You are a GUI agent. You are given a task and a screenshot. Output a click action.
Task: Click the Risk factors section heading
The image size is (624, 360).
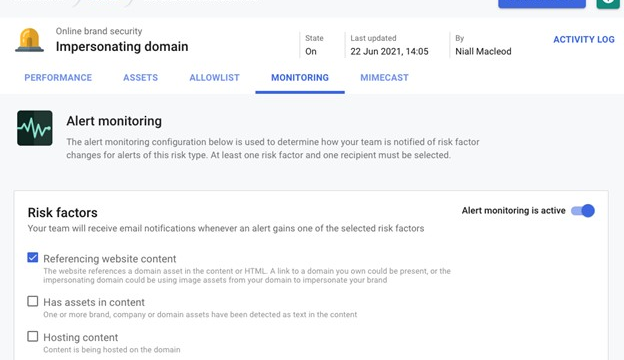[x=62, y=212]
